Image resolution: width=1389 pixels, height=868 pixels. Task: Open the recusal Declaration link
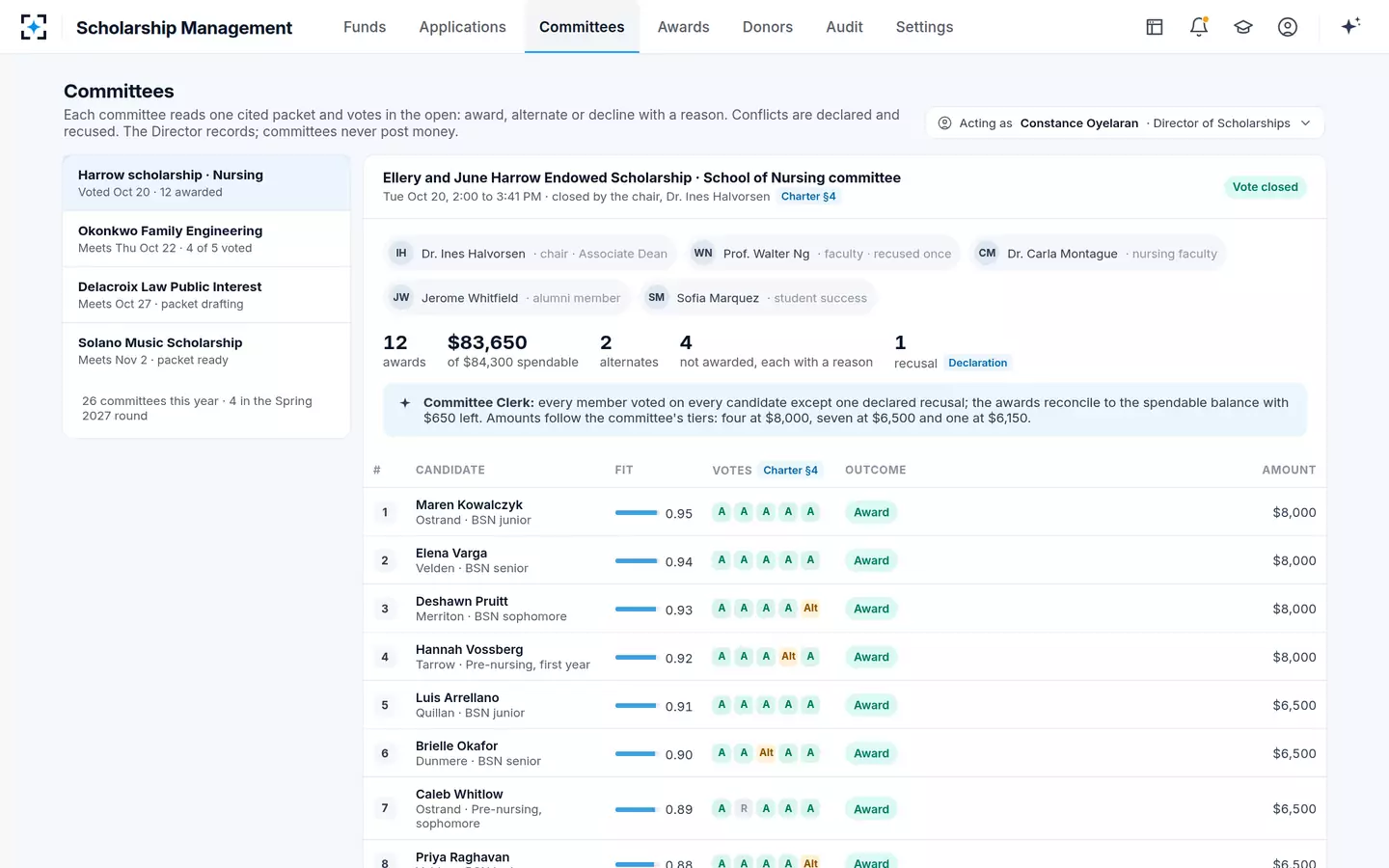click(977, 364)
